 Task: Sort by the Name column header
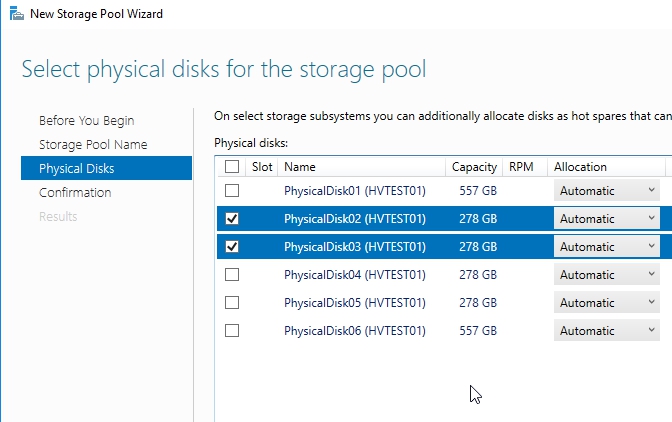click(x=362, y=167)
